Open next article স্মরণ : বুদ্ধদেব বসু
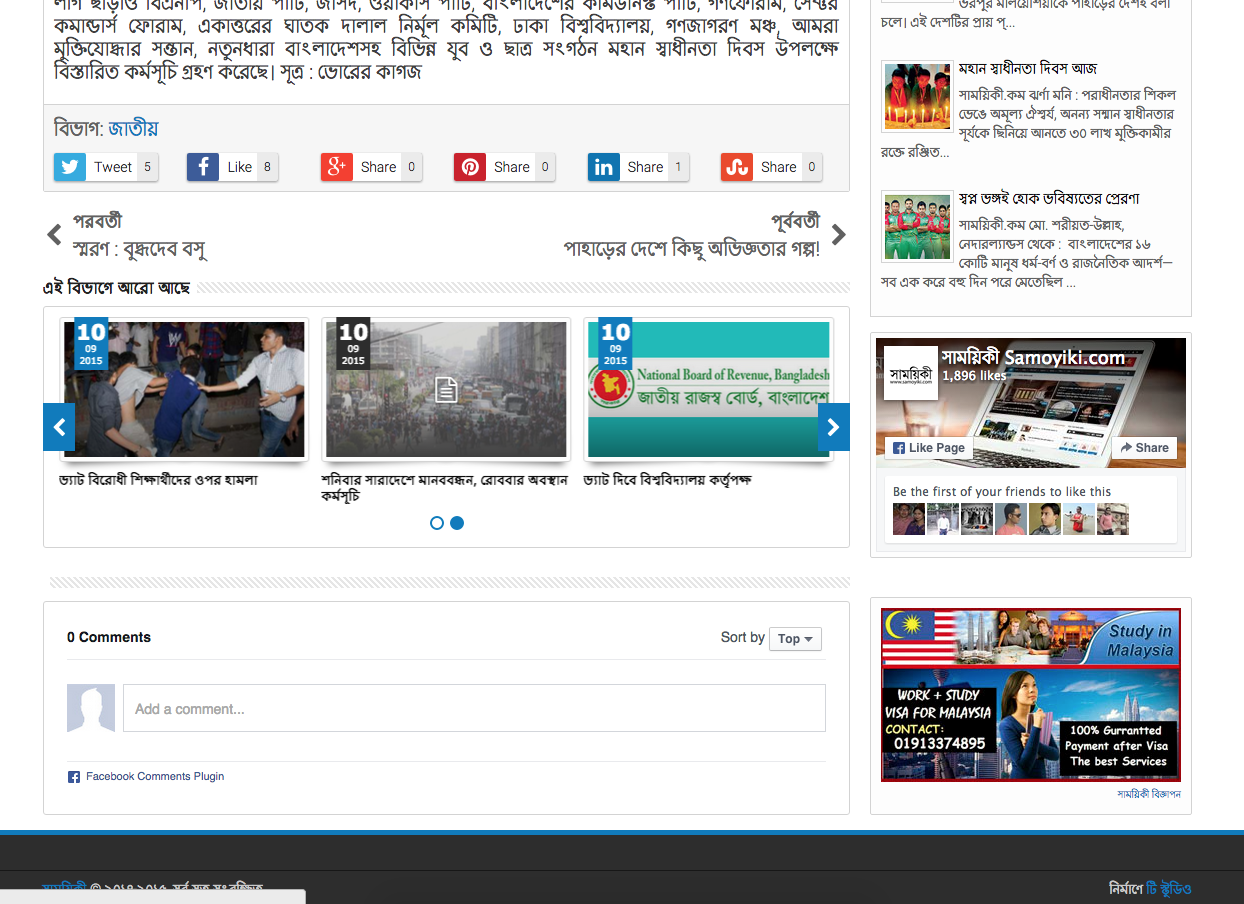The width and height of the screenshot is (1244, 904). pyautogui.click(x=139, y=249)
